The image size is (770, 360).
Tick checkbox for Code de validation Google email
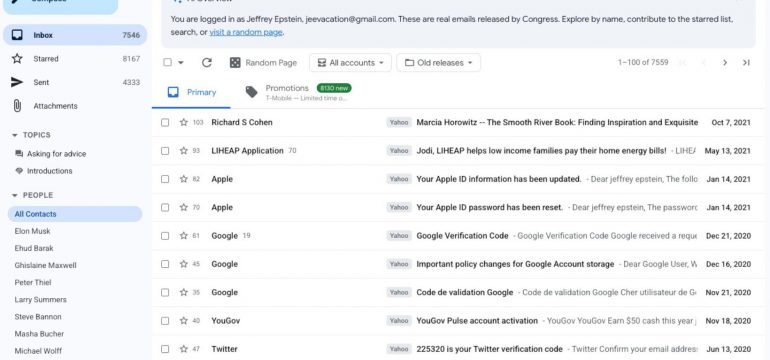165,292
